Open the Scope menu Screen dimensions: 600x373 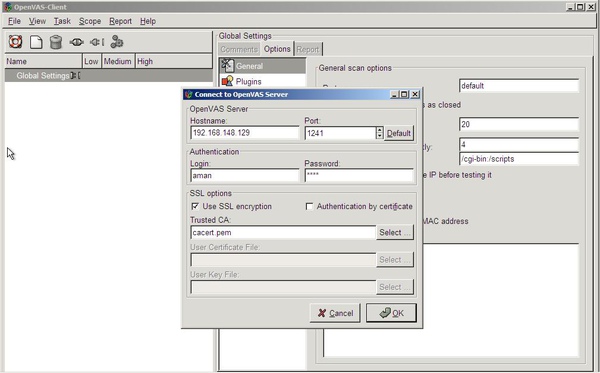(x=90, y=21)
